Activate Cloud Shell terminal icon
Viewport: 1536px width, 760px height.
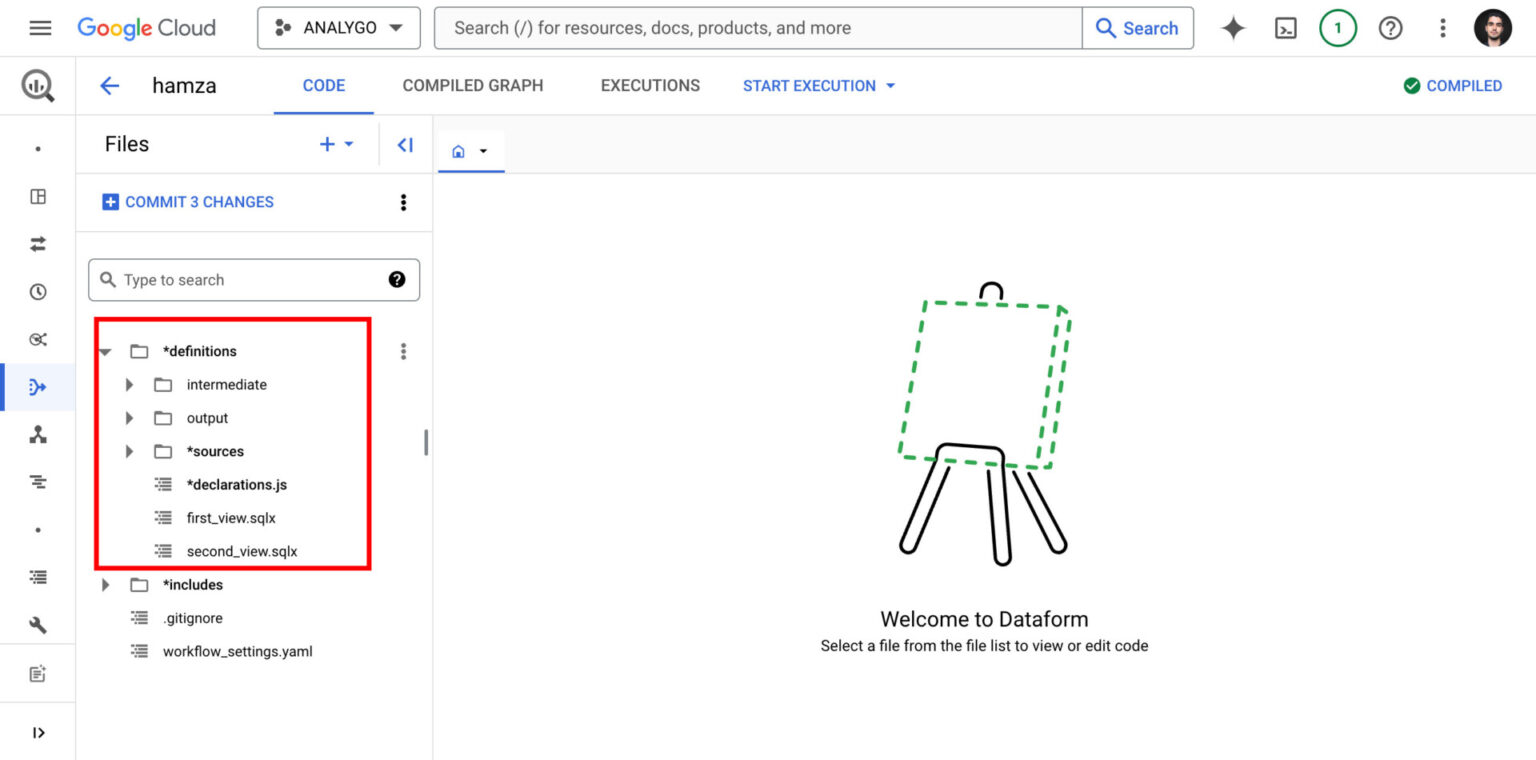coord(1286,28)
